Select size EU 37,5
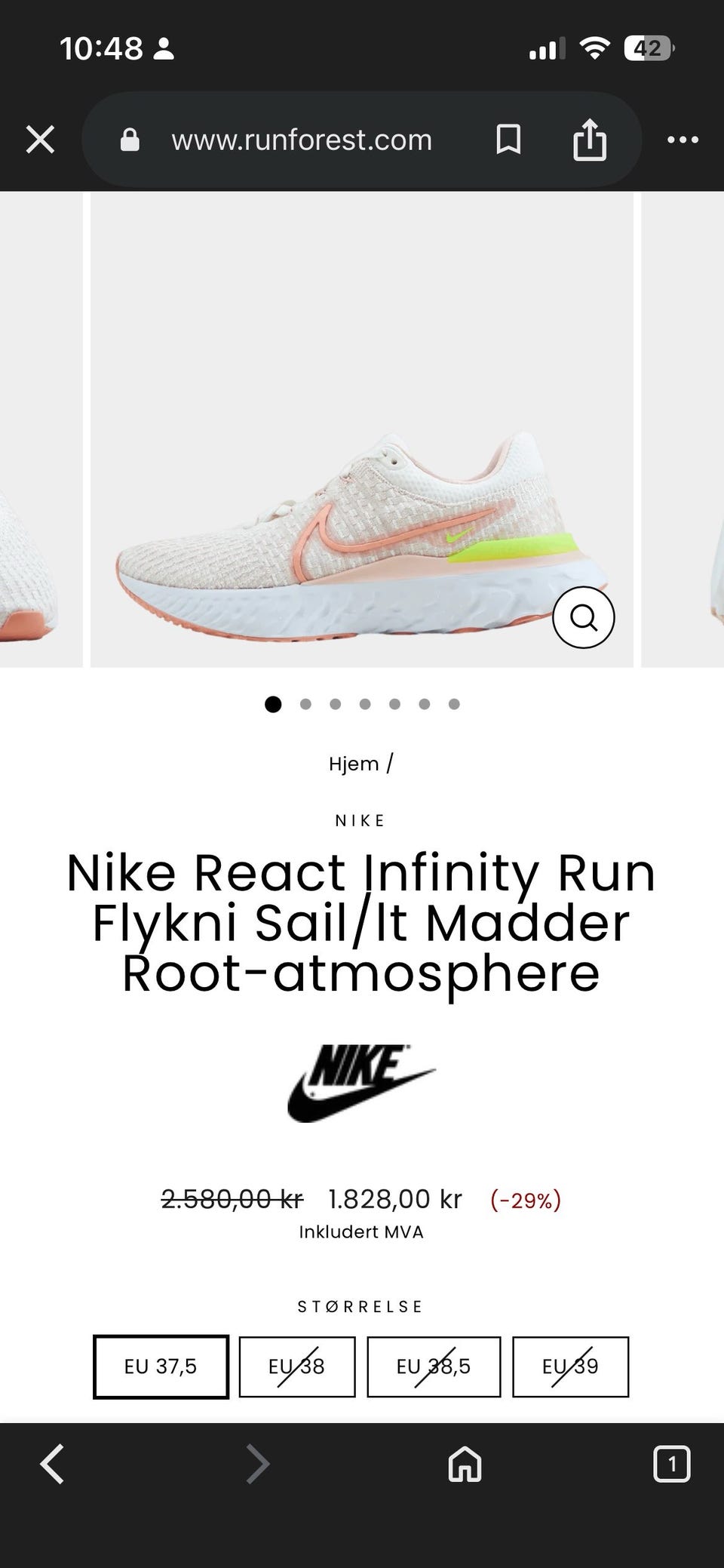The width and height of the screenshot is (724, 1568). pos(161,1367)
